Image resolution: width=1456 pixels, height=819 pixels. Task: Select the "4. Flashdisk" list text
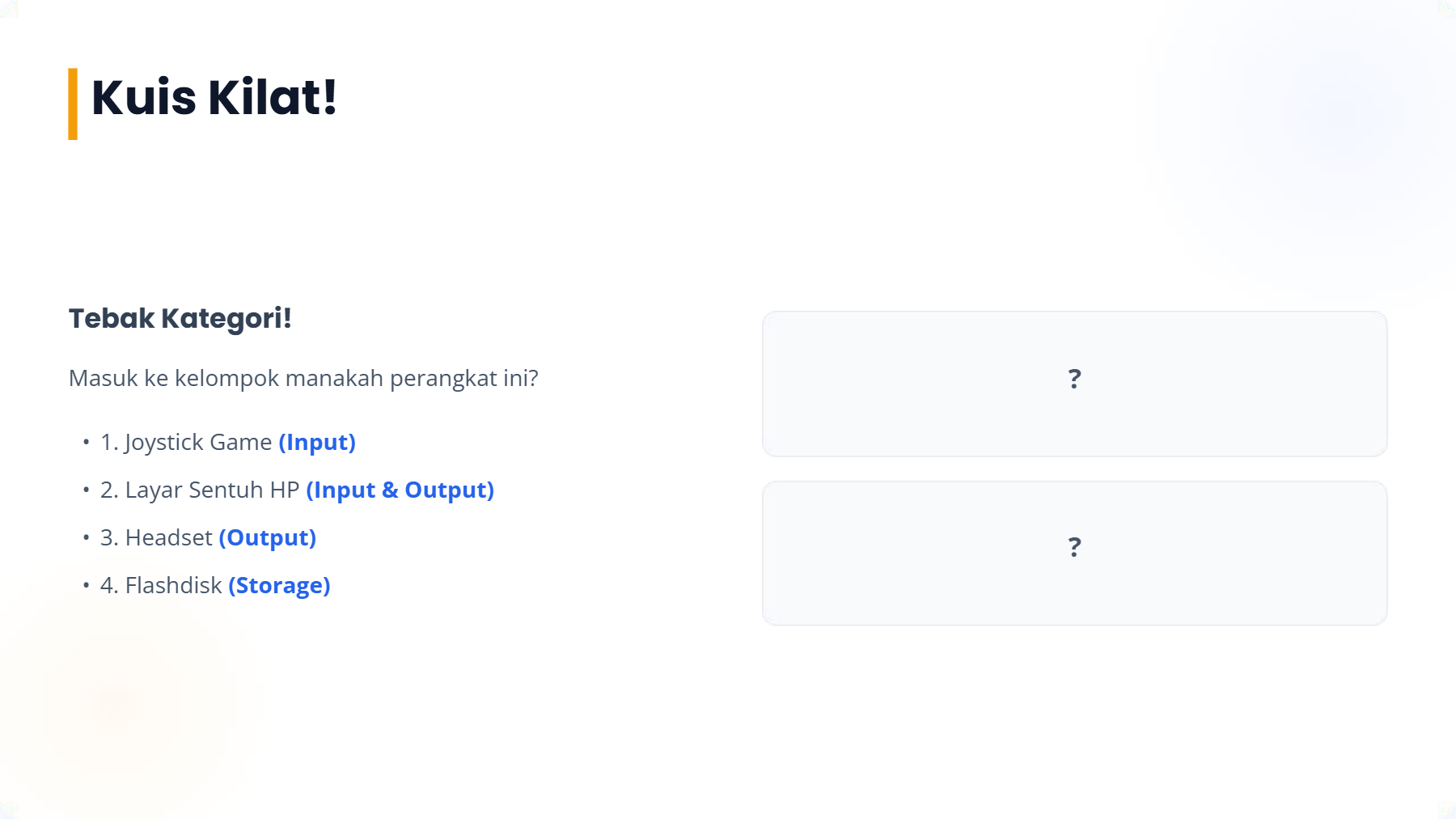161,586
